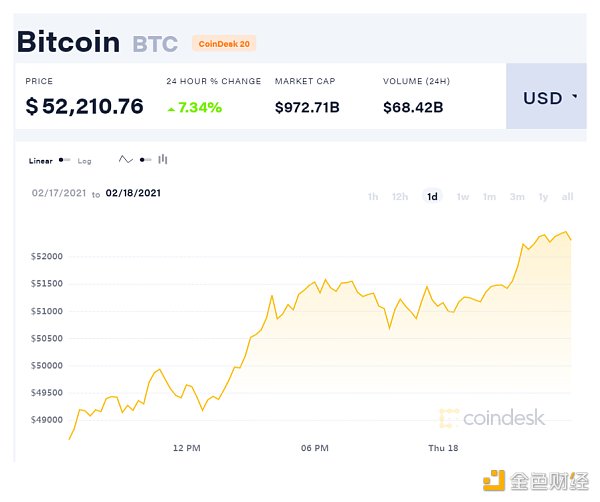Open the USD currency dropdown
The height and width of the screenshot is (502, 600).
click(x=550, y=98)
